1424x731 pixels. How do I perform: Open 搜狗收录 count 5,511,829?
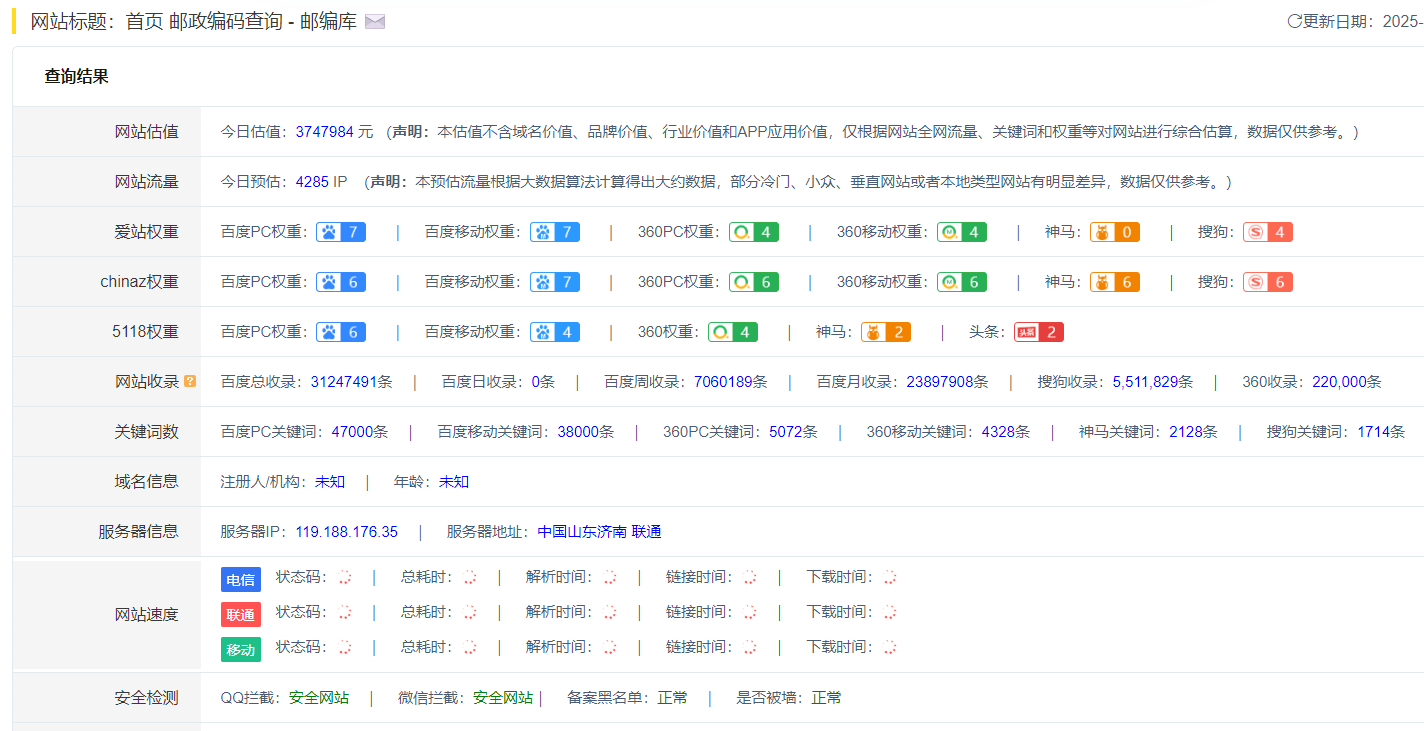pyautogui.click(x=1145, y=381)
